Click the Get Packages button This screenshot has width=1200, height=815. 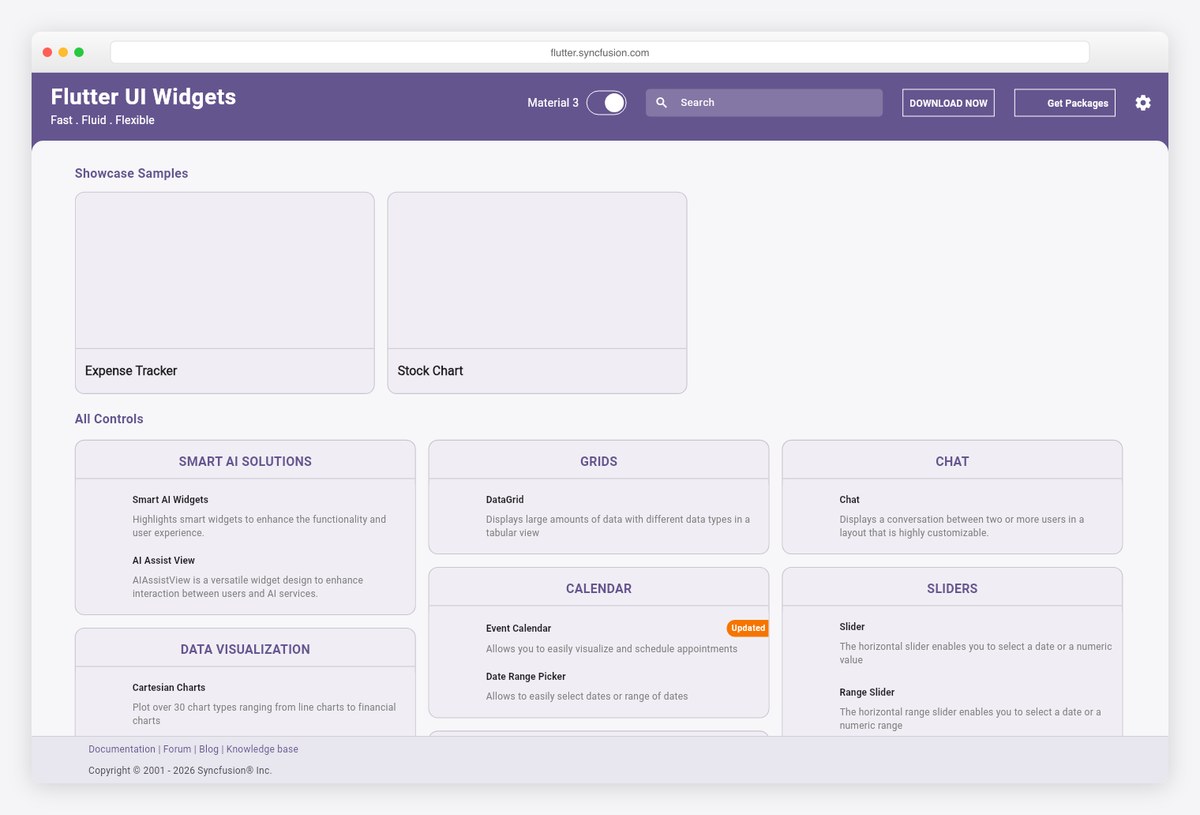pyautogui.click(x=1065, y=103)
